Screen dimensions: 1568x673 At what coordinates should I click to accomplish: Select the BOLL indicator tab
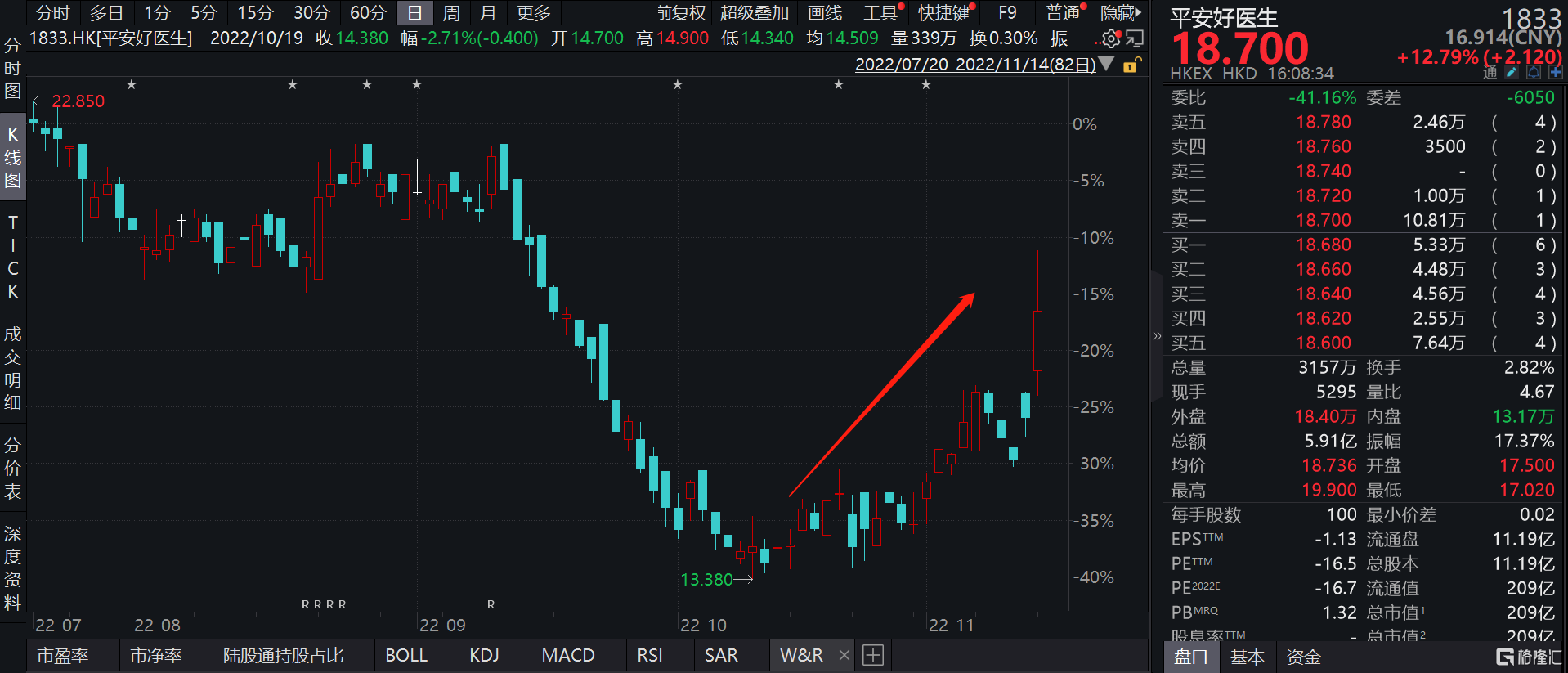[406, 655]
